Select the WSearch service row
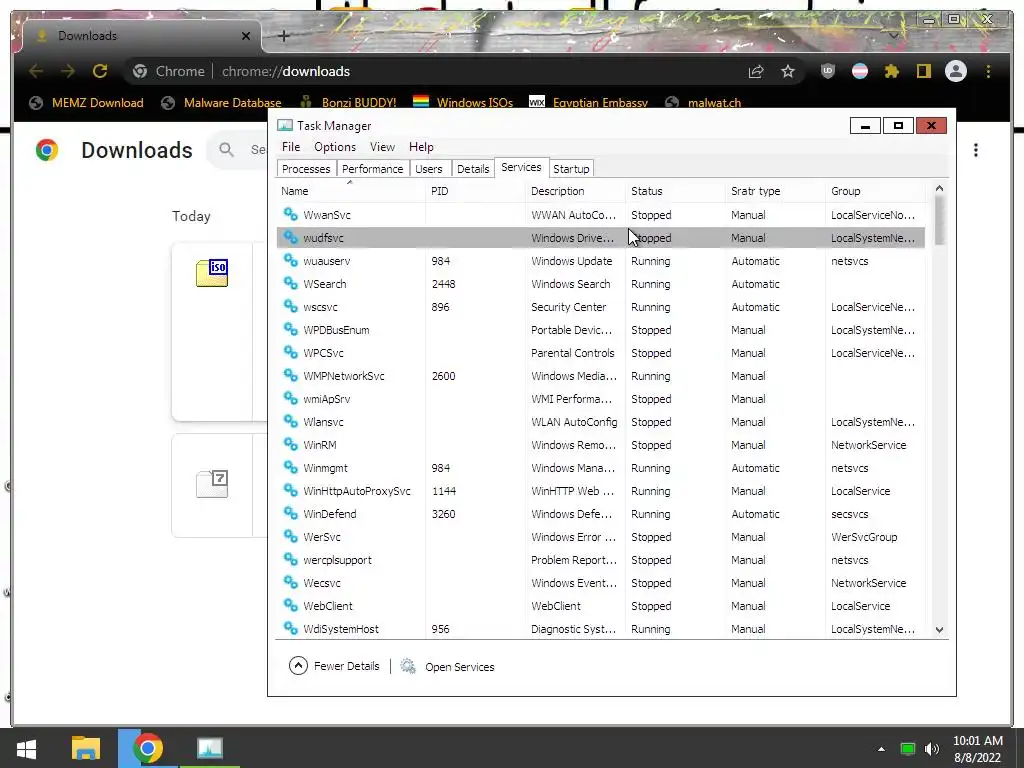This screenshot has height=768, width=1024. (x=601, y=283)
